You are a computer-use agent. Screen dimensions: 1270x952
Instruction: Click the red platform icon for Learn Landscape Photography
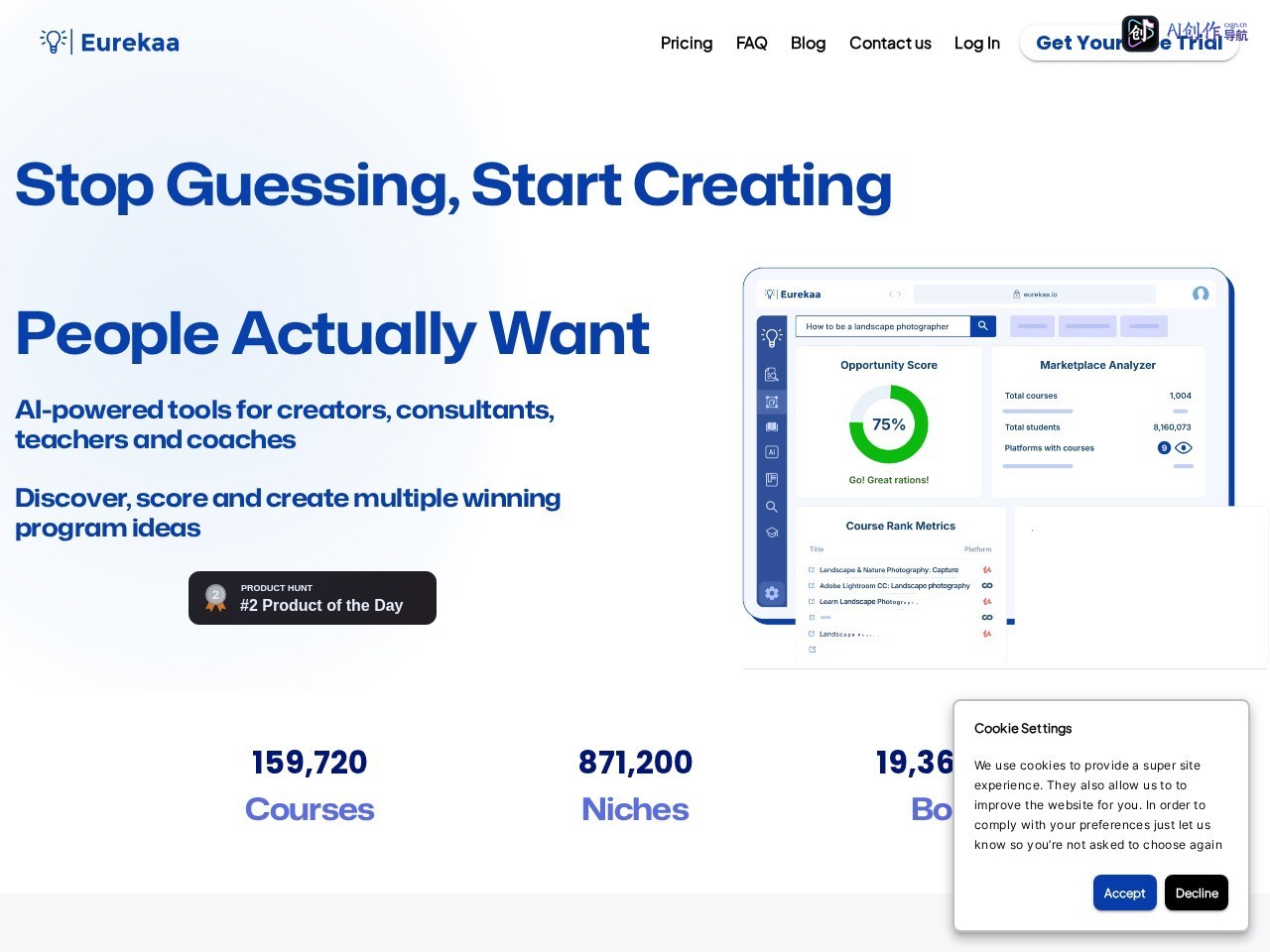point(987,602)
